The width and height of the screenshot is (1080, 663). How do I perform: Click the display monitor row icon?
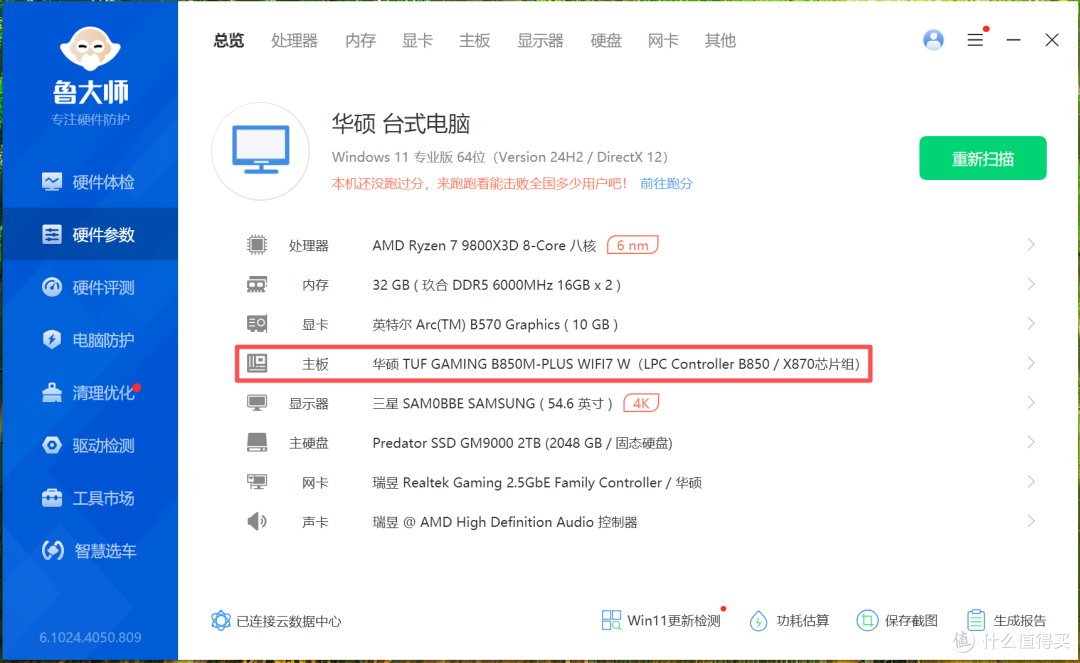click(x=257, y=403)
